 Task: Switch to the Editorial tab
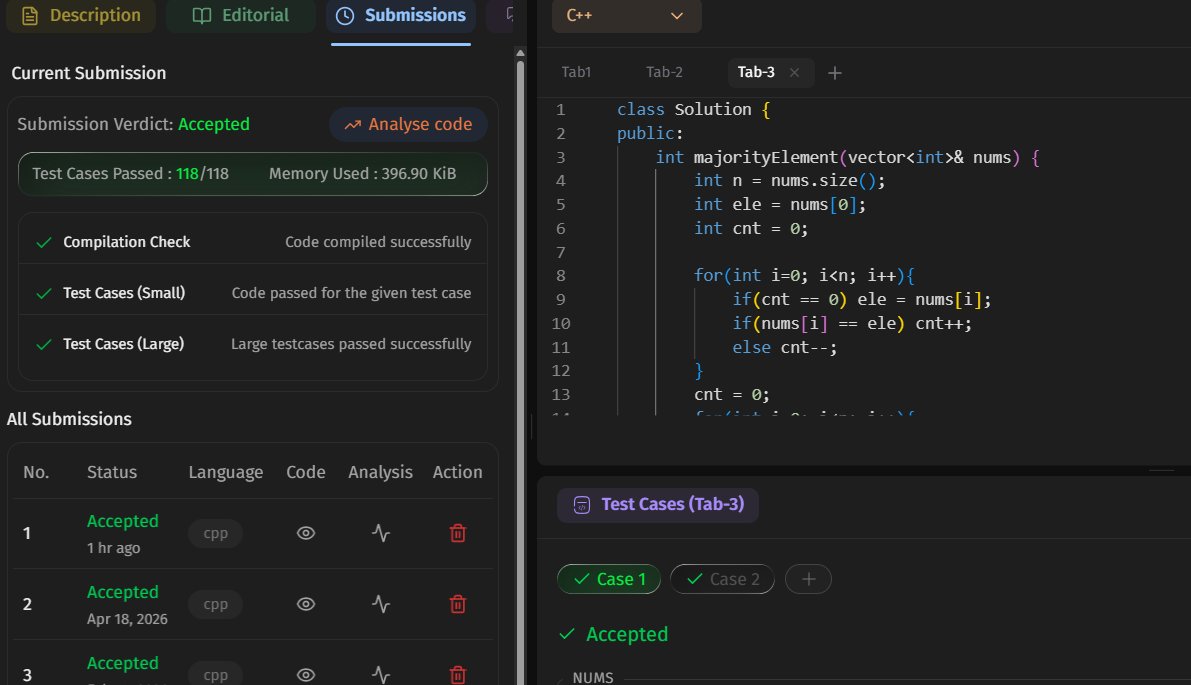[241, 15]
